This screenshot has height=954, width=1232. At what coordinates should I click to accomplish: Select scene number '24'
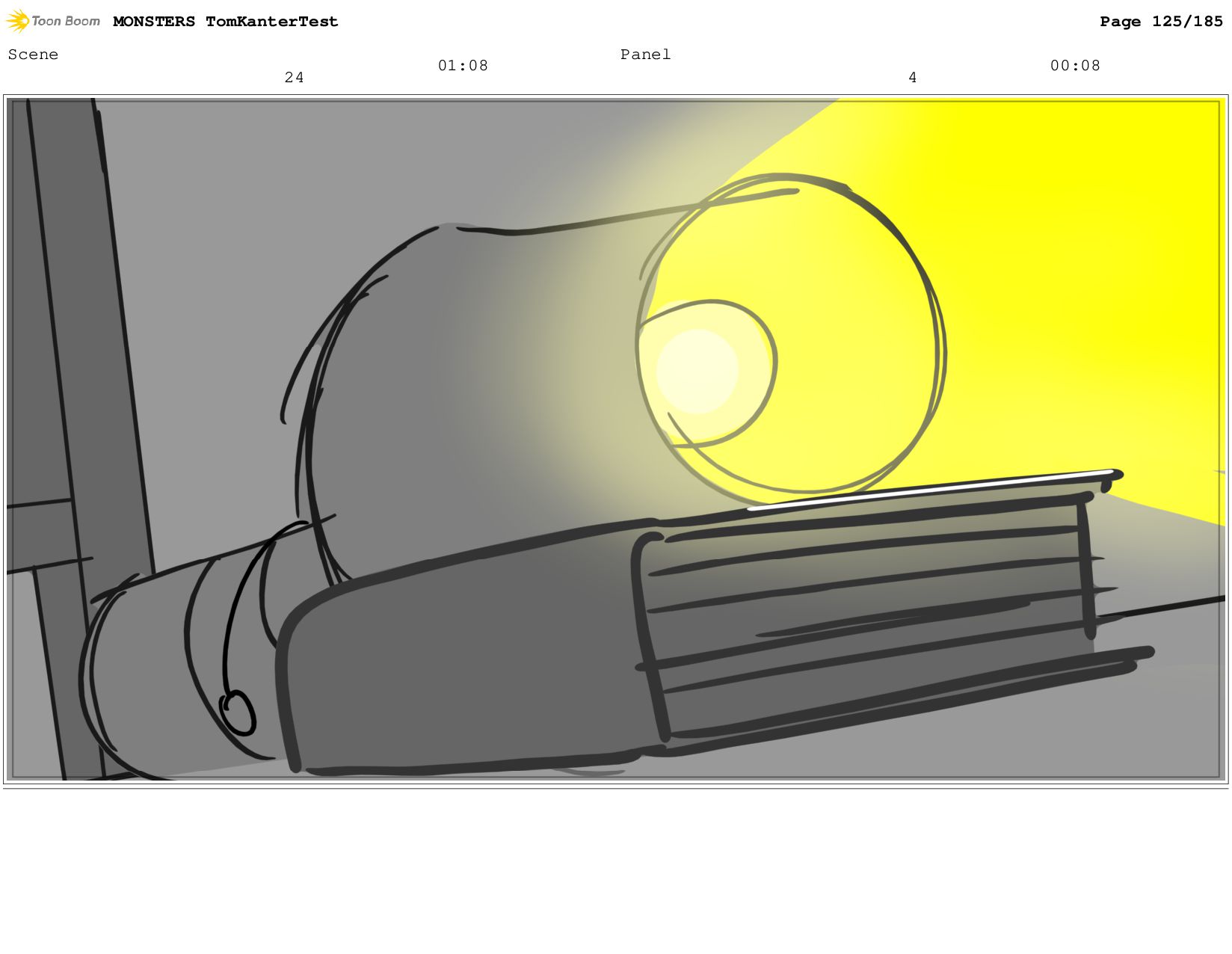click(295, 78)
